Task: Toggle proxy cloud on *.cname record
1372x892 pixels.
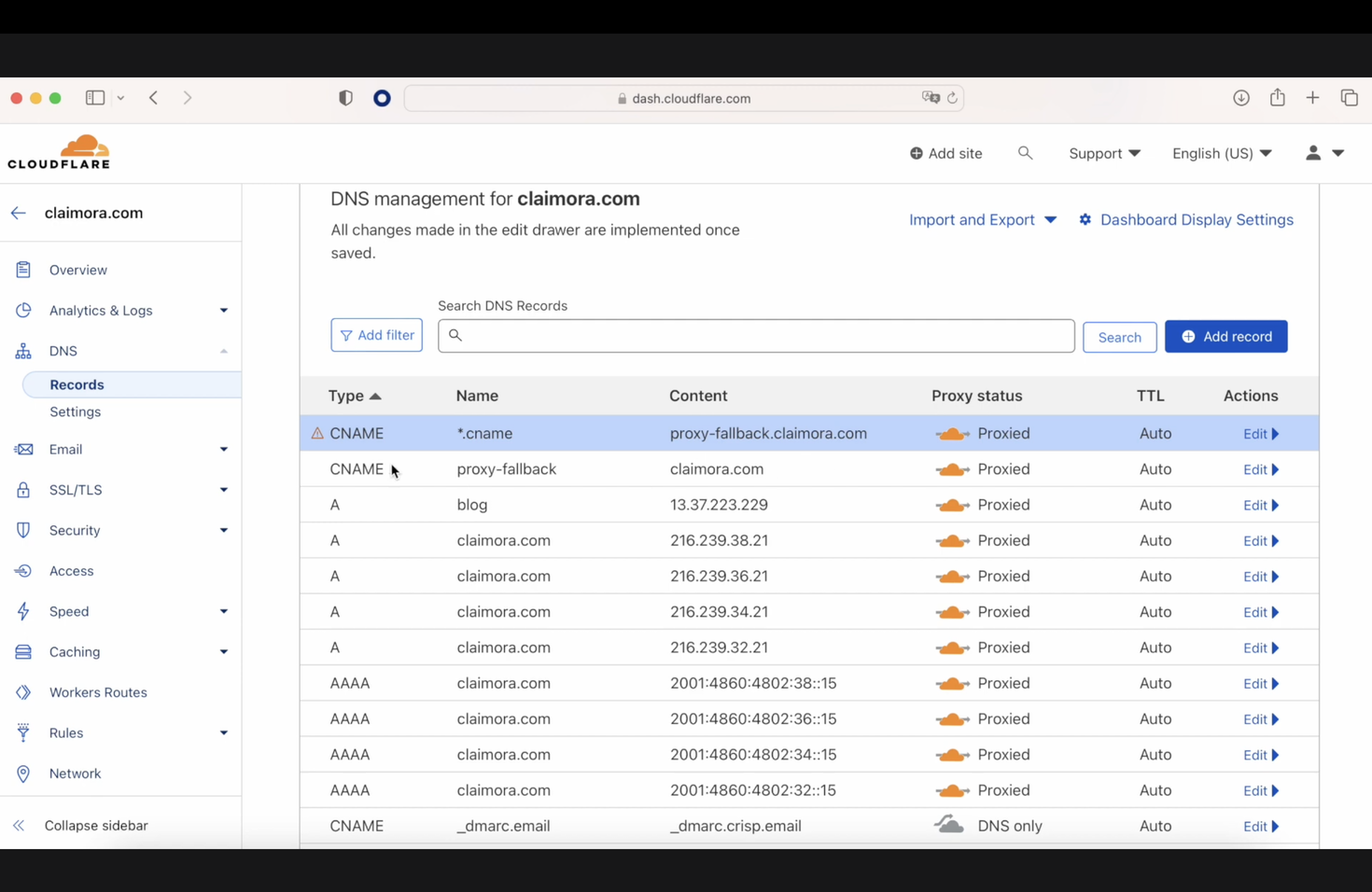Action: tap(952, 434)
